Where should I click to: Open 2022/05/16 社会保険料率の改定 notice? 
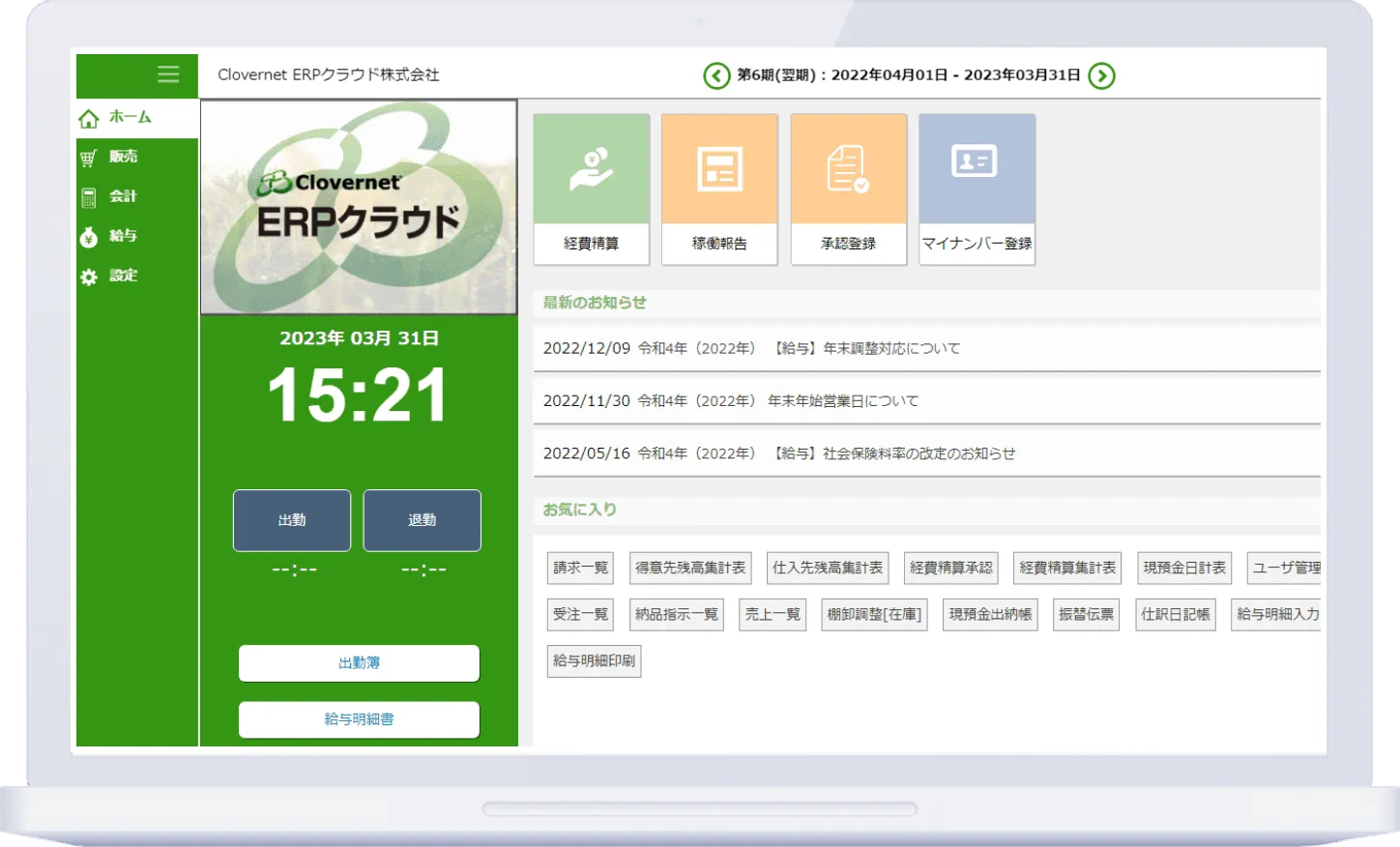point(926,453)
